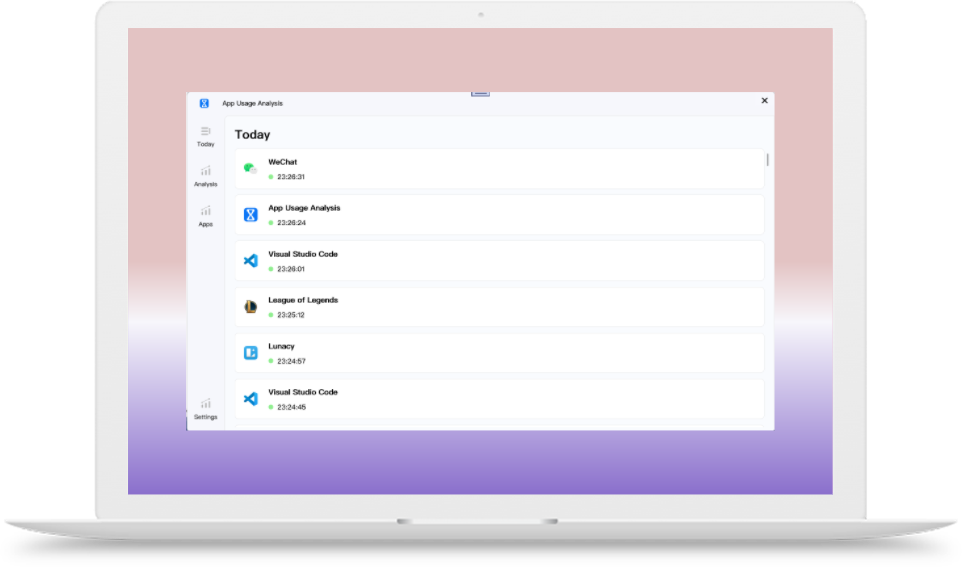
Task: Click the list scrollbar thumb
Action: (768, 160)
